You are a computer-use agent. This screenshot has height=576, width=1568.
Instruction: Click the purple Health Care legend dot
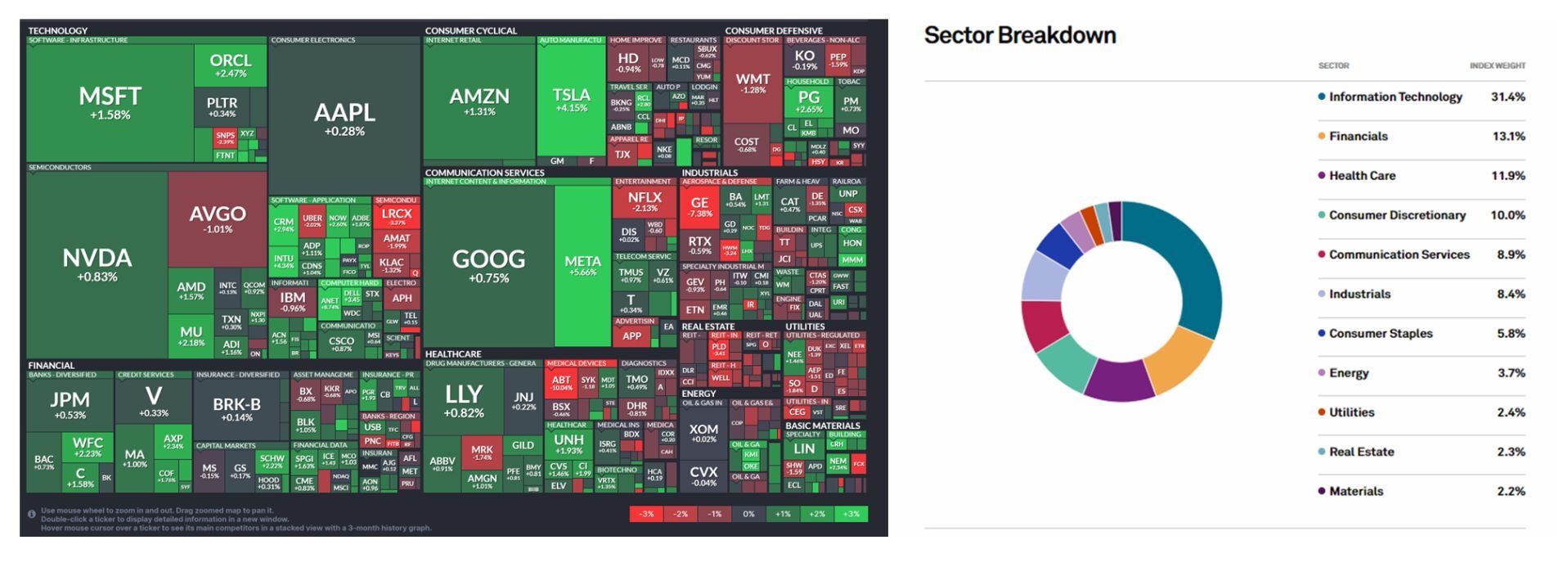click(1321, 175)
